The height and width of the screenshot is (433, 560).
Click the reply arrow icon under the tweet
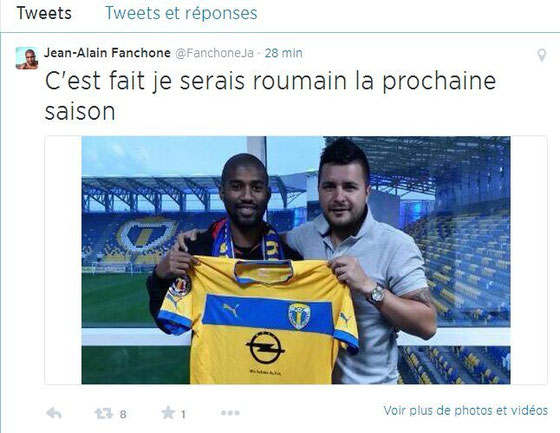tap(54, 413)
